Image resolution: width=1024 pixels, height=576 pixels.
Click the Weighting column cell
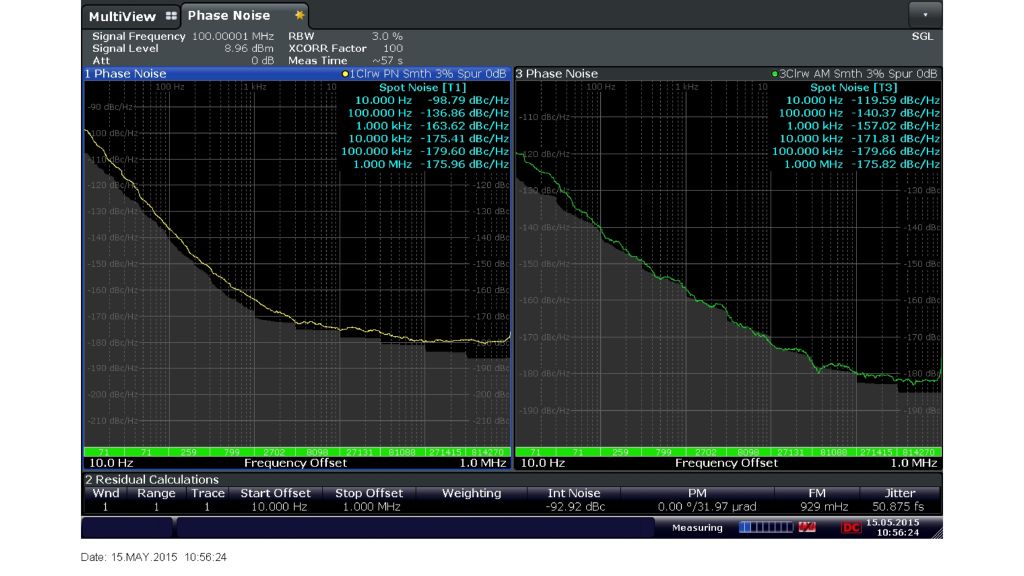(471, 508)
